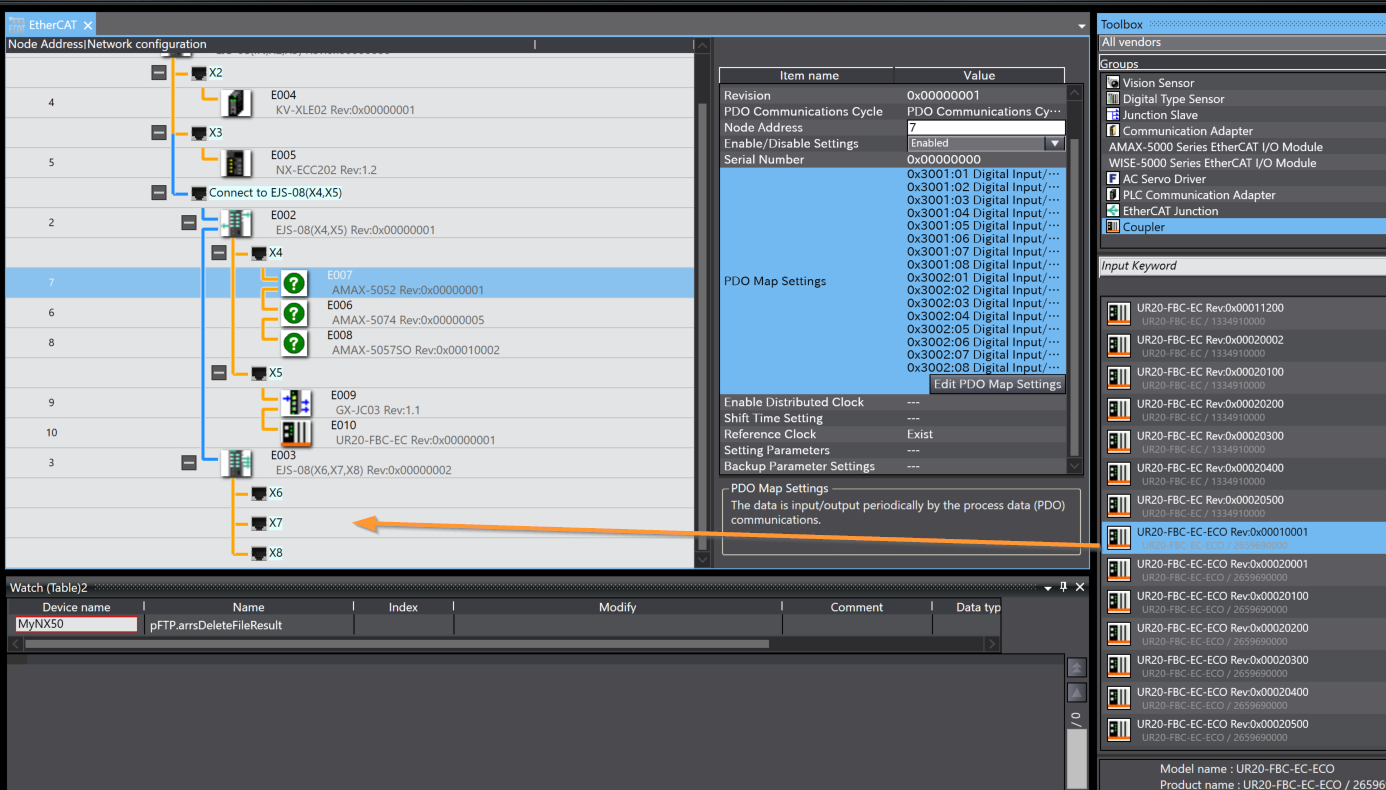Screen dimensions: 1386x790
Task: Click the E005 NX-ECC202 device icon
Action: [x=236, y=163]
